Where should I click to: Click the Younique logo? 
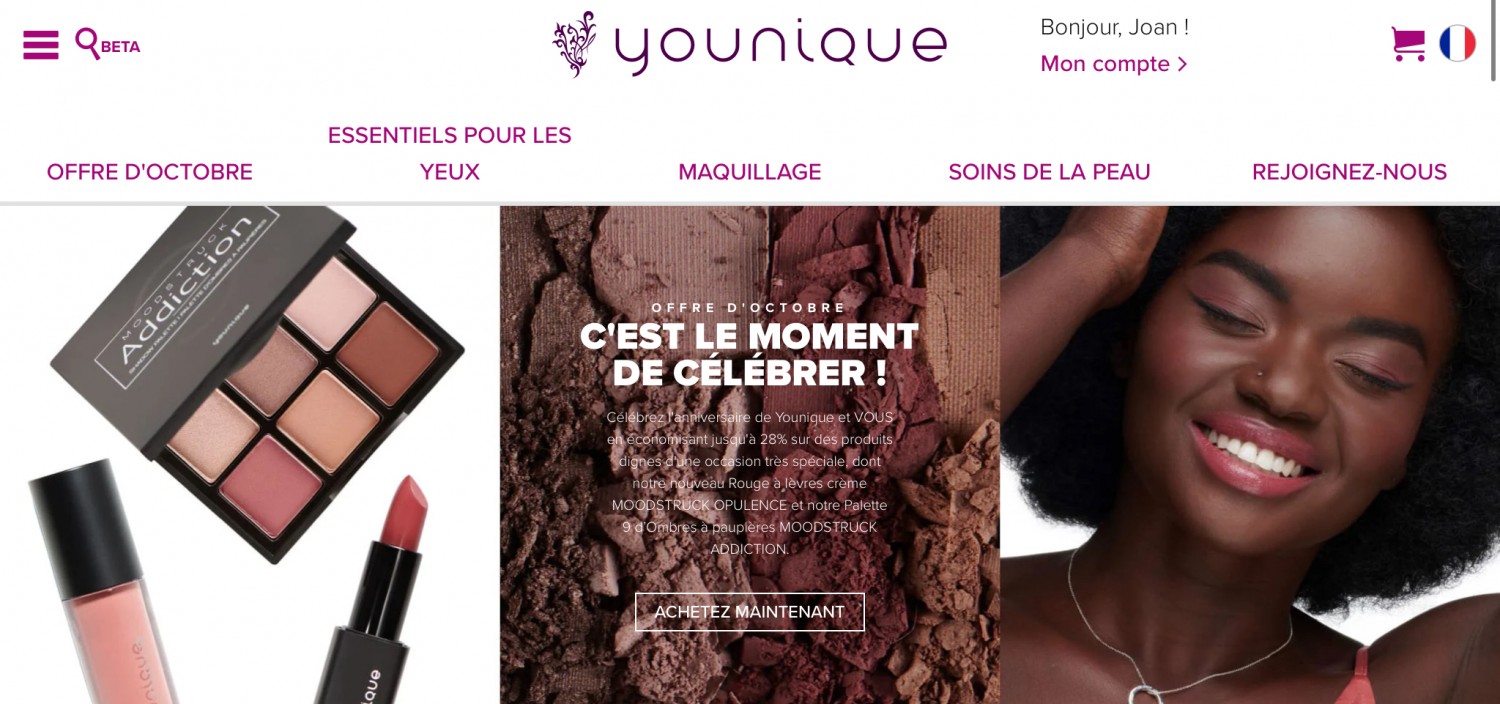(750, 44)
